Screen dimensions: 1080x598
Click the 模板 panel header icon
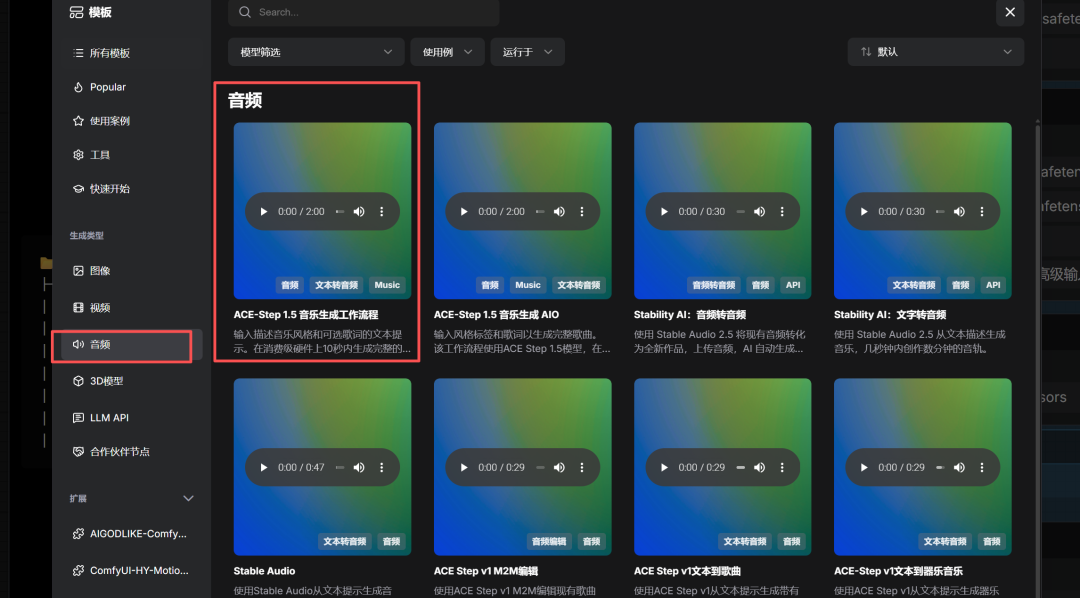[76, 12]
